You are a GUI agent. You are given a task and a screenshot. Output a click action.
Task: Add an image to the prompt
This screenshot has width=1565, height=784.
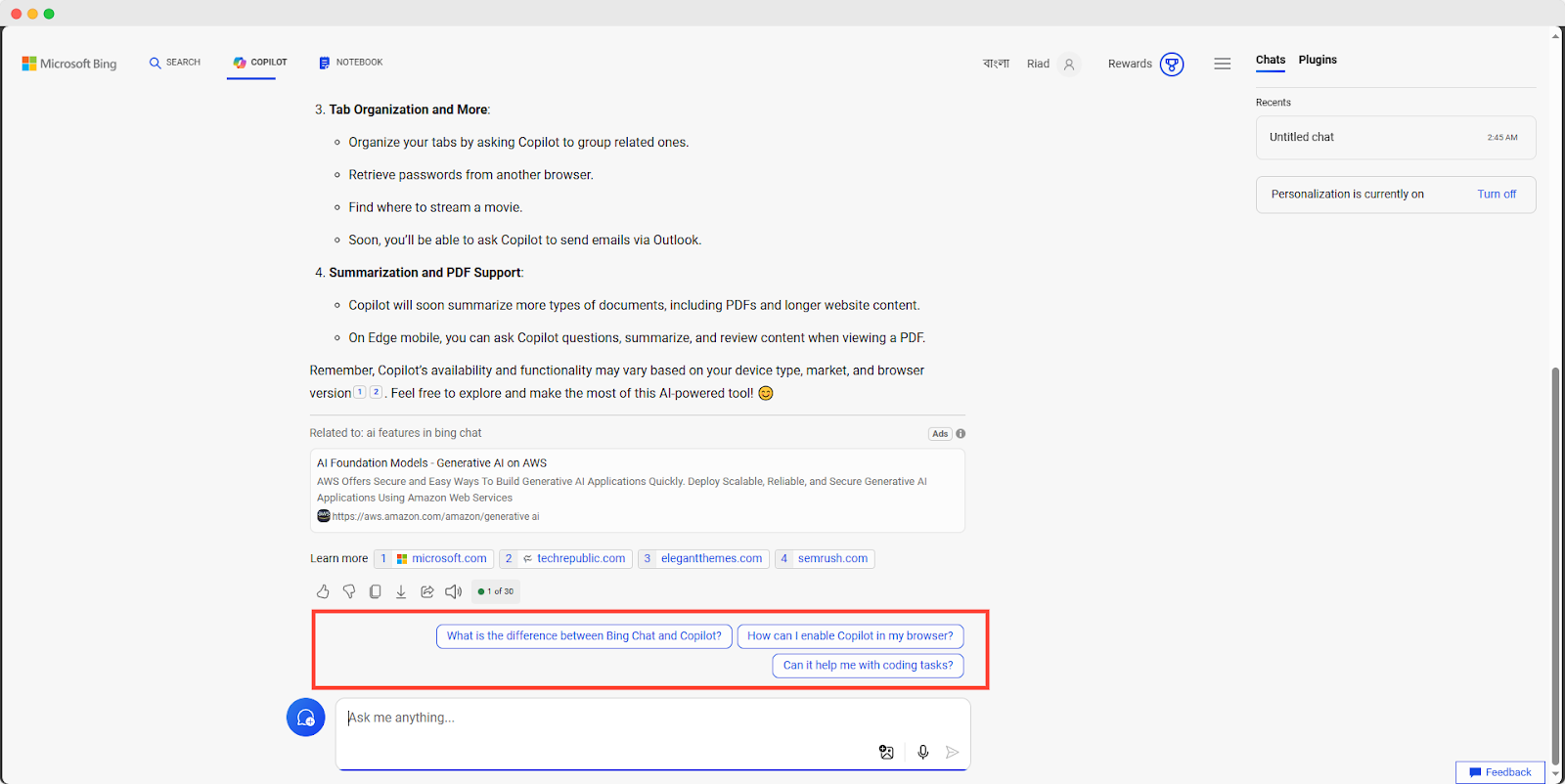886,752
